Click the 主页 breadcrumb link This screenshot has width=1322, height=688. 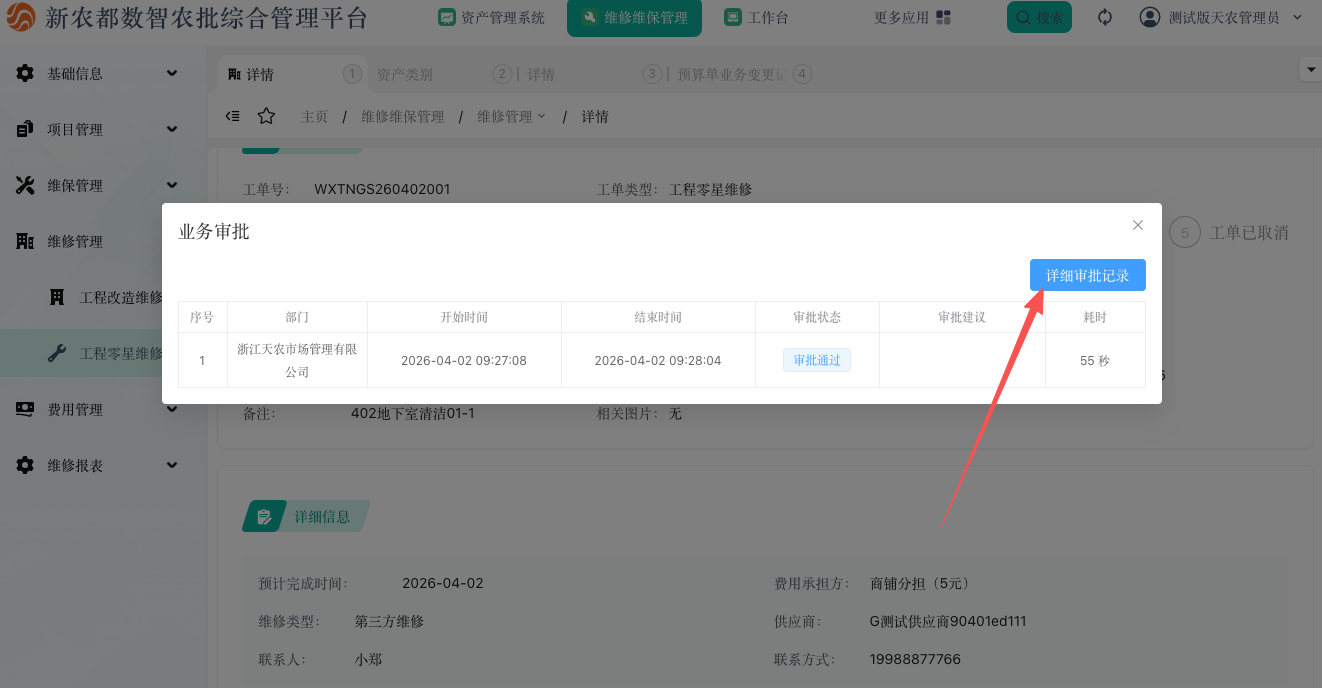(315, 116)
